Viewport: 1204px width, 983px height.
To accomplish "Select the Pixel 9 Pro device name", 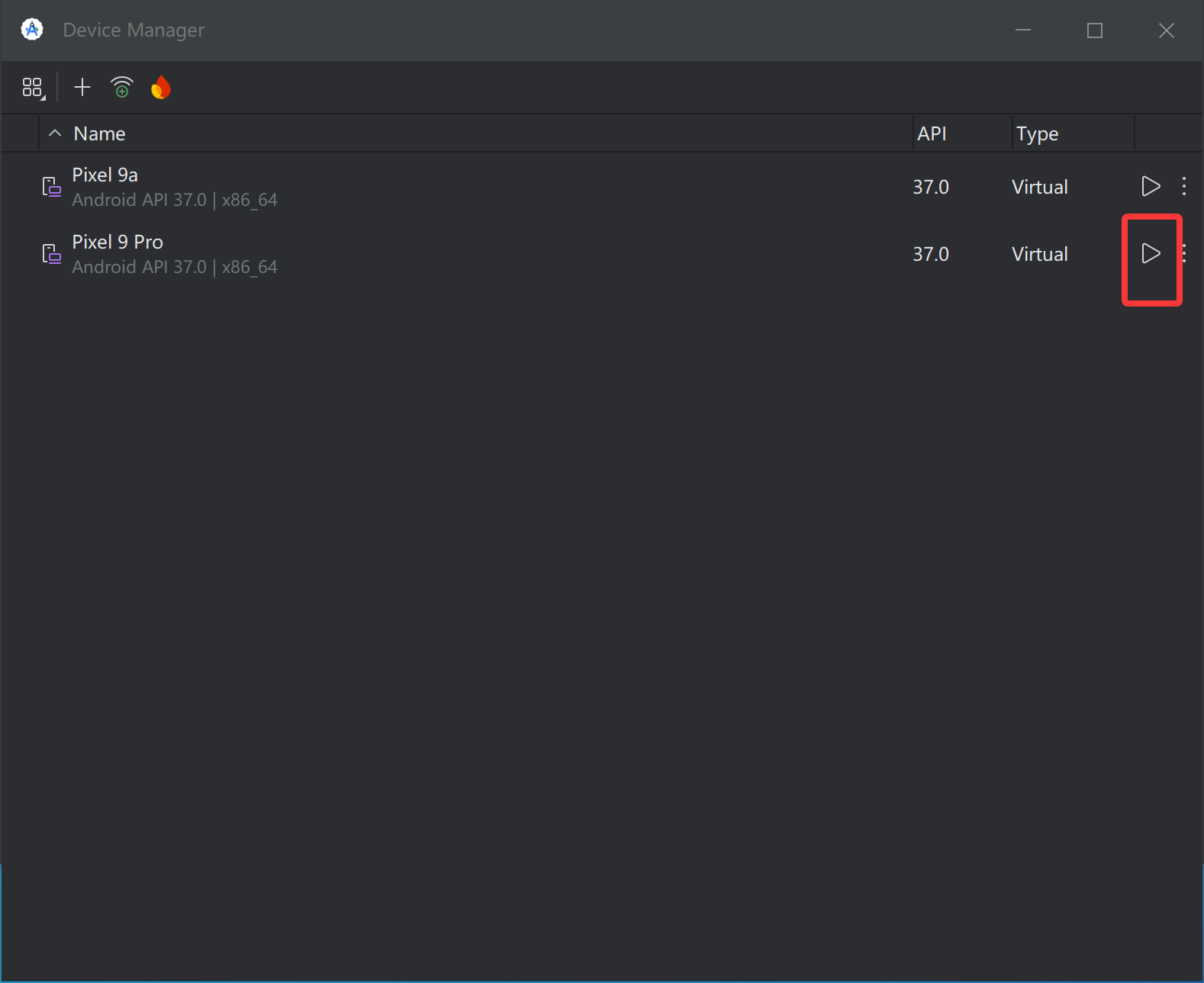I will click(118, 242).
